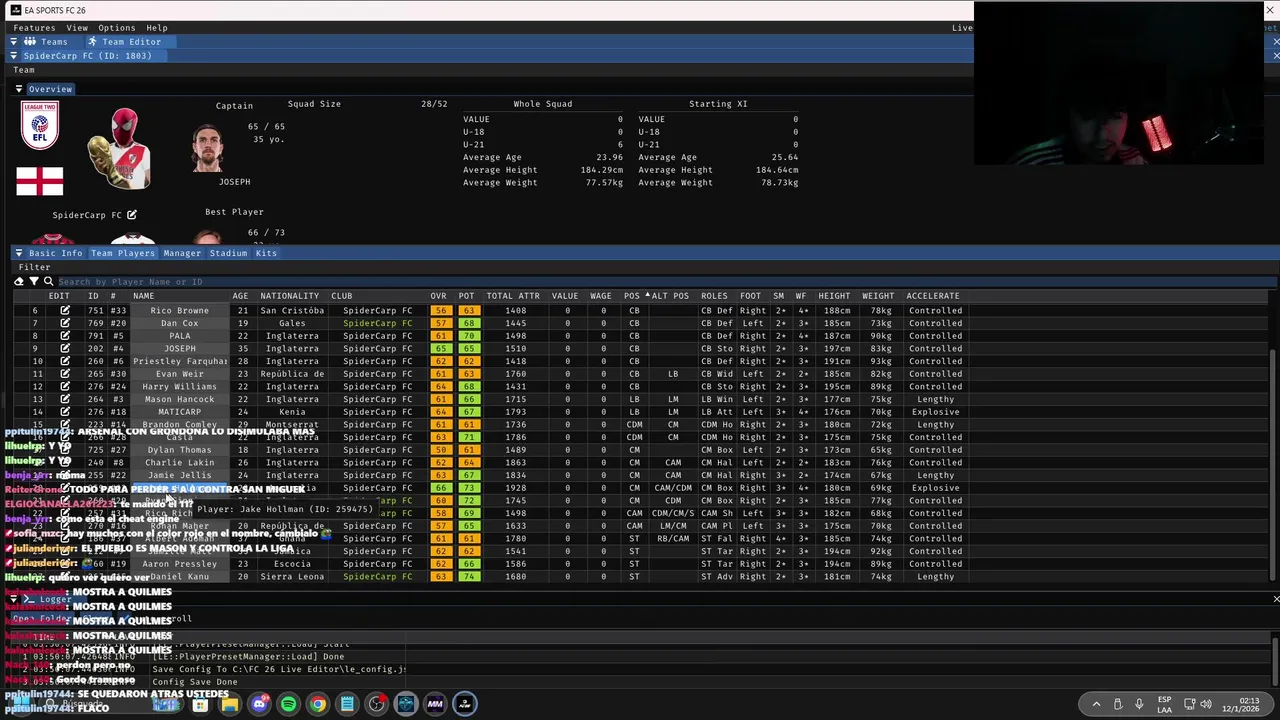Switch to Basic Info tab
This screenshot has width=1280, height=720.
pyautogui.click(x=56, y=253)
